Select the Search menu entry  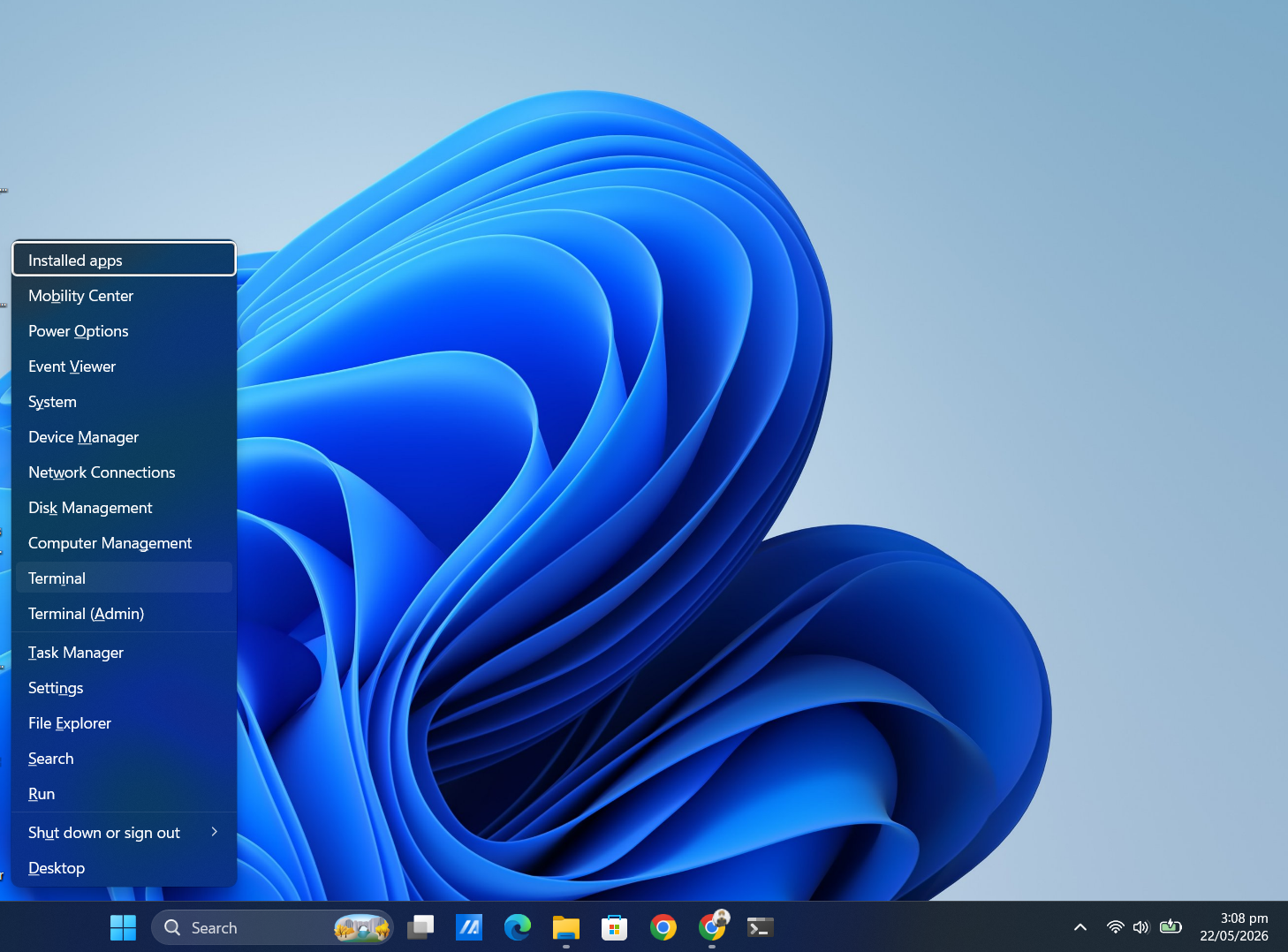[x=124, y=759]
